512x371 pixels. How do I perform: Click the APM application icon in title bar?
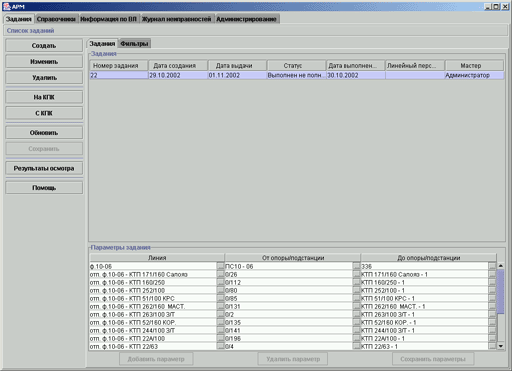pyautogui.click(x=7, y=6)
